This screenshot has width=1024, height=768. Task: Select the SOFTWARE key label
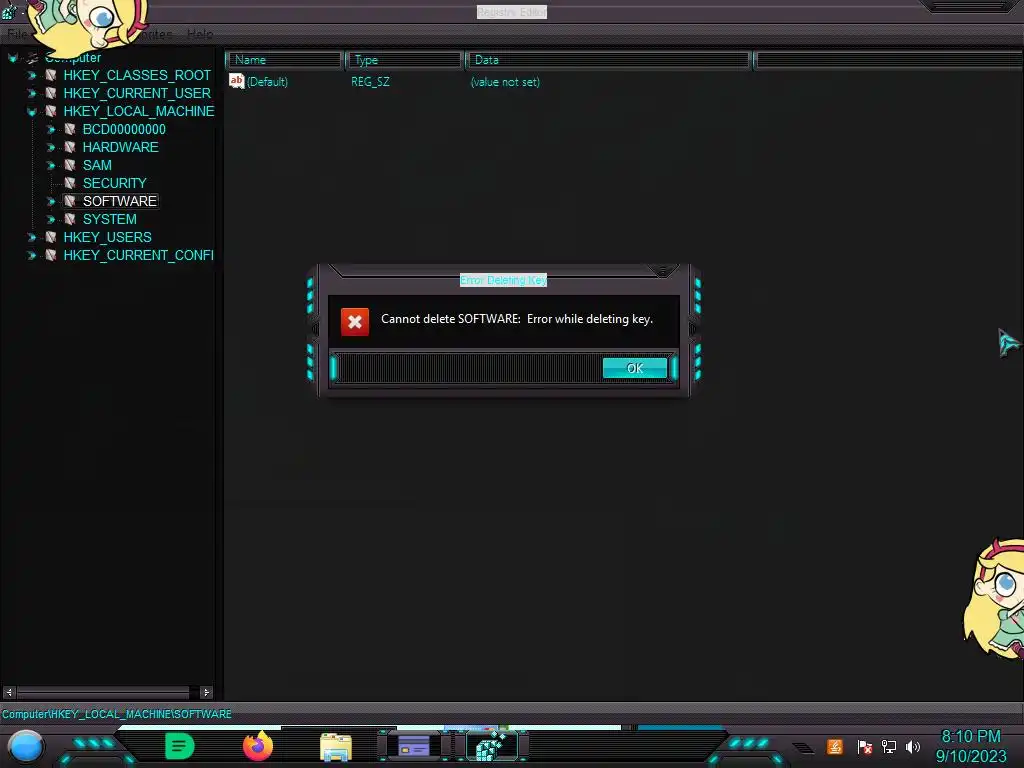pyautogui.click(x=120, y=201)
